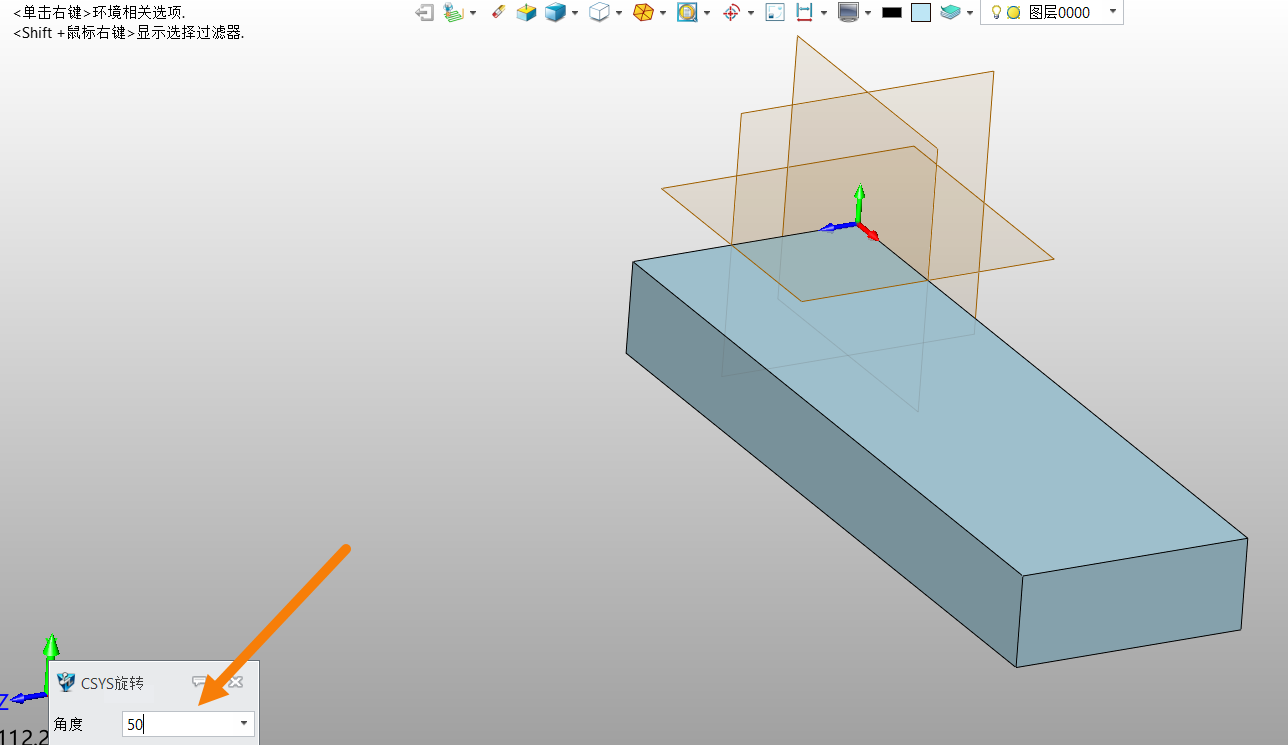The width and height of the screenshot is (1288, 745).
Task: Click the zoom magnifier window icon
Action: point(687,13)
